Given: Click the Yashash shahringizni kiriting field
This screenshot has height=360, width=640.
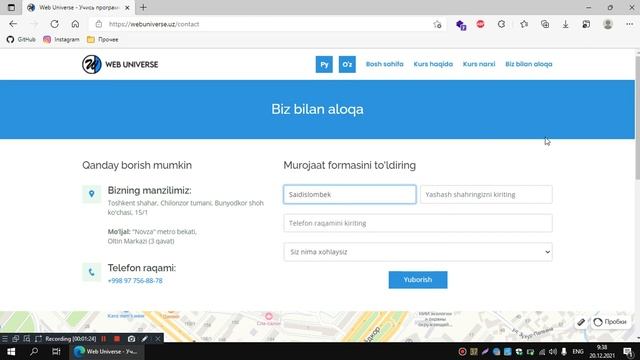Looking at the screenshot, I should tap(486, 194).
